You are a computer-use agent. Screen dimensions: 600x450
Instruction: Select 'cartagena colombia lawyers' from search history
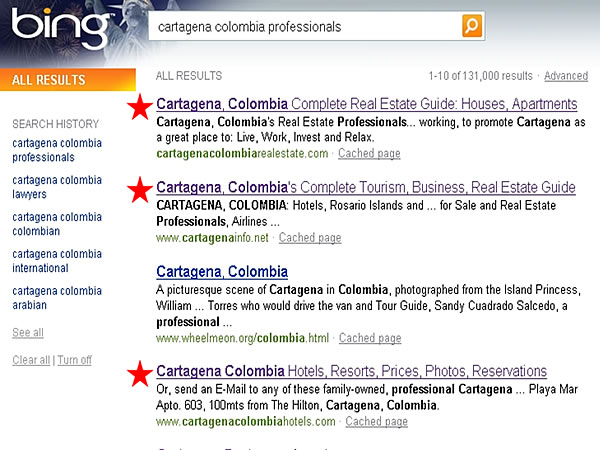[57, 187]
